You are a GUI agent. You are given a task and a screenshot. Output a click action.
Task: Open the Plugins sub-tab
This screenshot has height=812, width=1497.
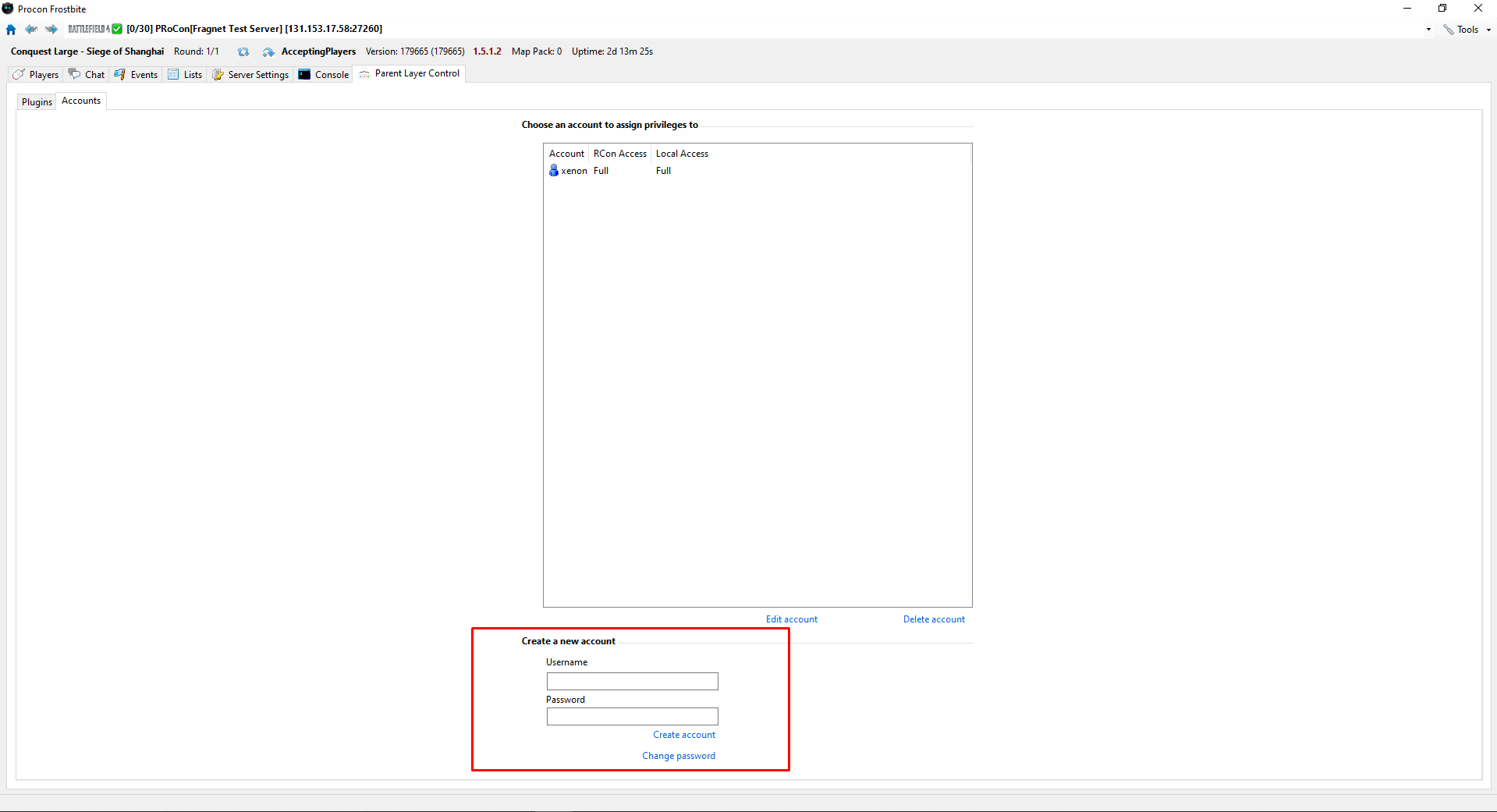coord(37,102)
